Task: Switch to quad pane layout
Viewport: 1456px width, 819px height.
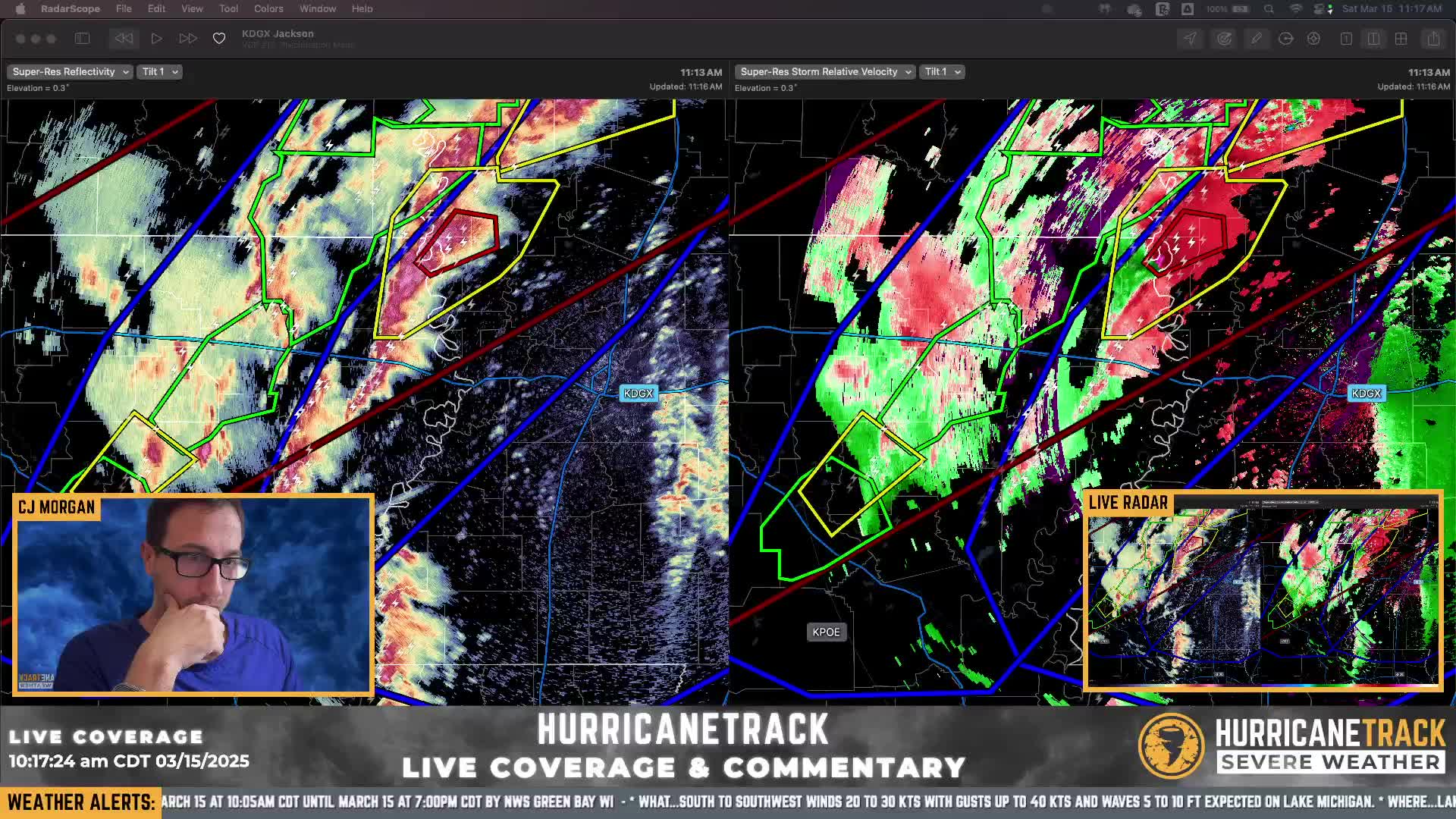Action: coord(1401,39)
